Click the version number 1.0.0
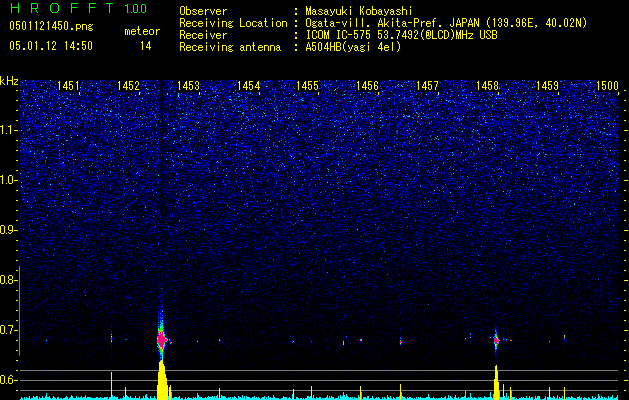This screenshot has height=400, width=629. (x=136, y=8)
